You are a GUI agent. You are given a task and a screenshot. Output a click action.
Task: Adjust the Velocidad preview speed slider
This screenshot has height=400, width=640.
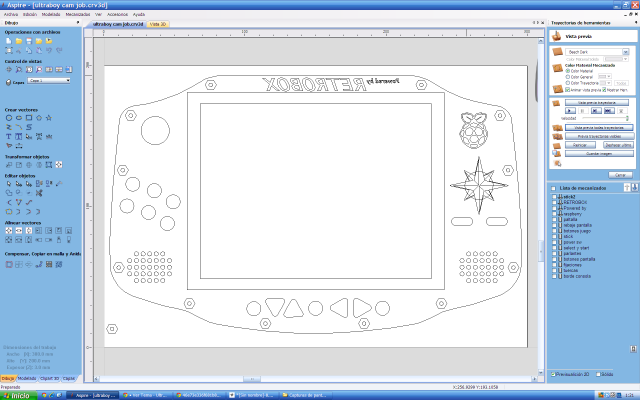coord(605,118)
